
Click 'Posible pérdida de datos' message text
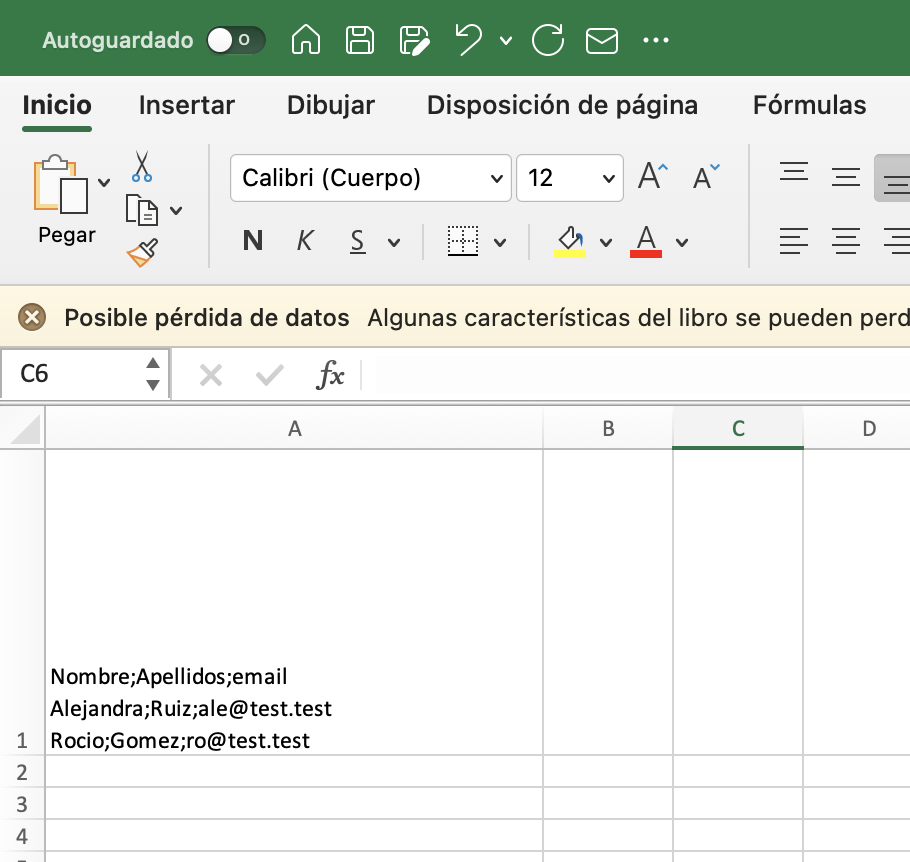(207, 318)
